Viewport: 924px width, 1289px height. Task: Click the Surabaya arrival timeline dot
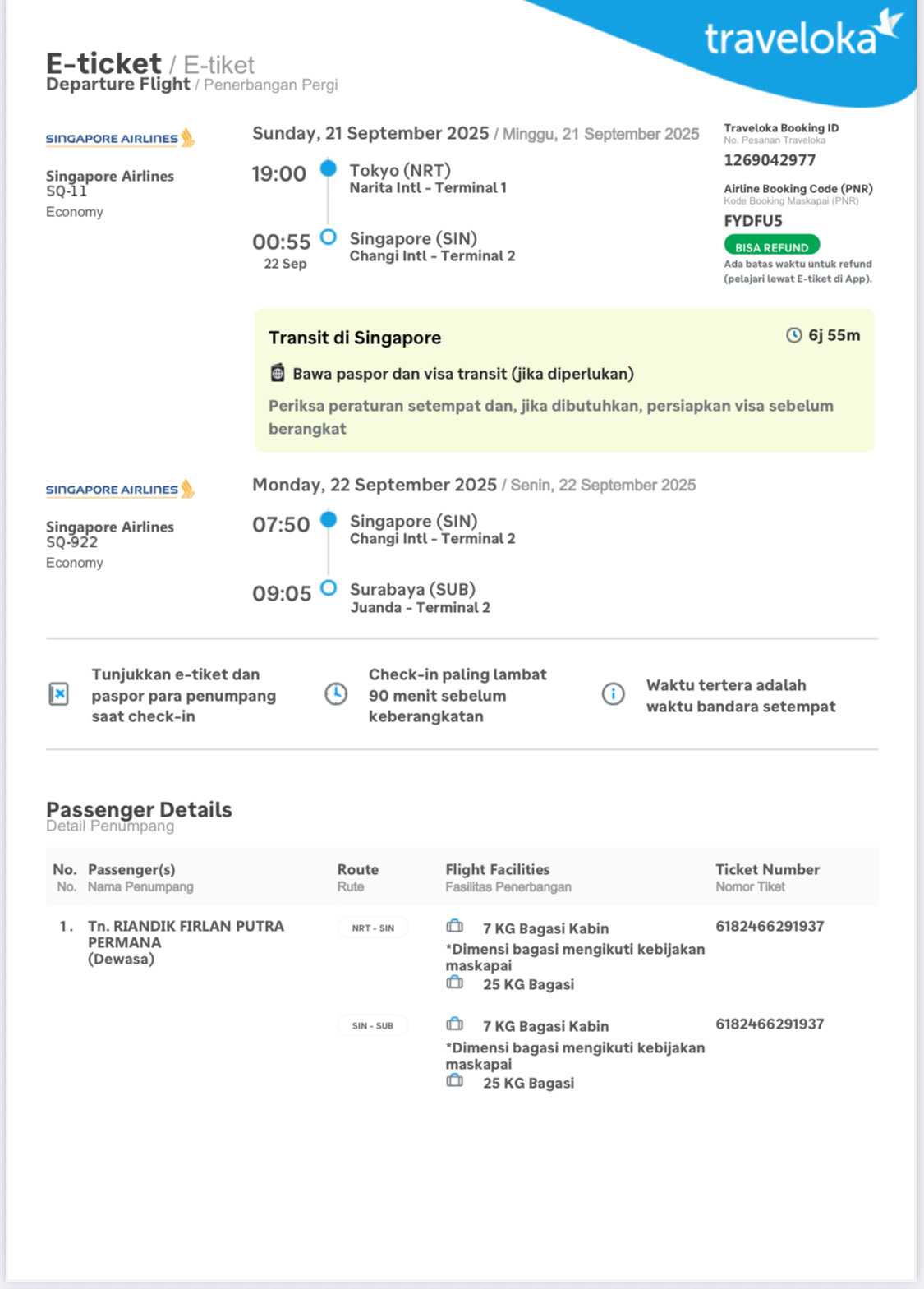point(329,588)
